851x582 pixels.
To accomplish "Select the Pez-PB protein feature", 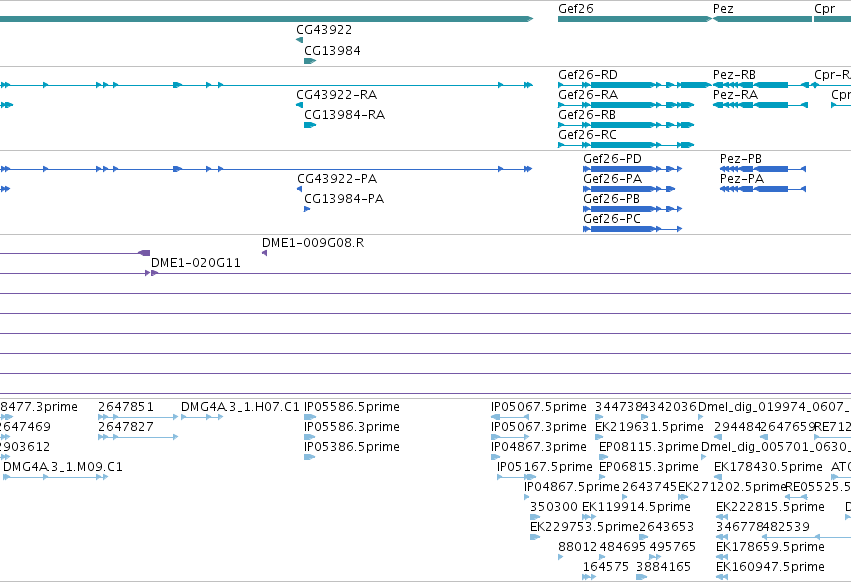I will click(763, 169).
